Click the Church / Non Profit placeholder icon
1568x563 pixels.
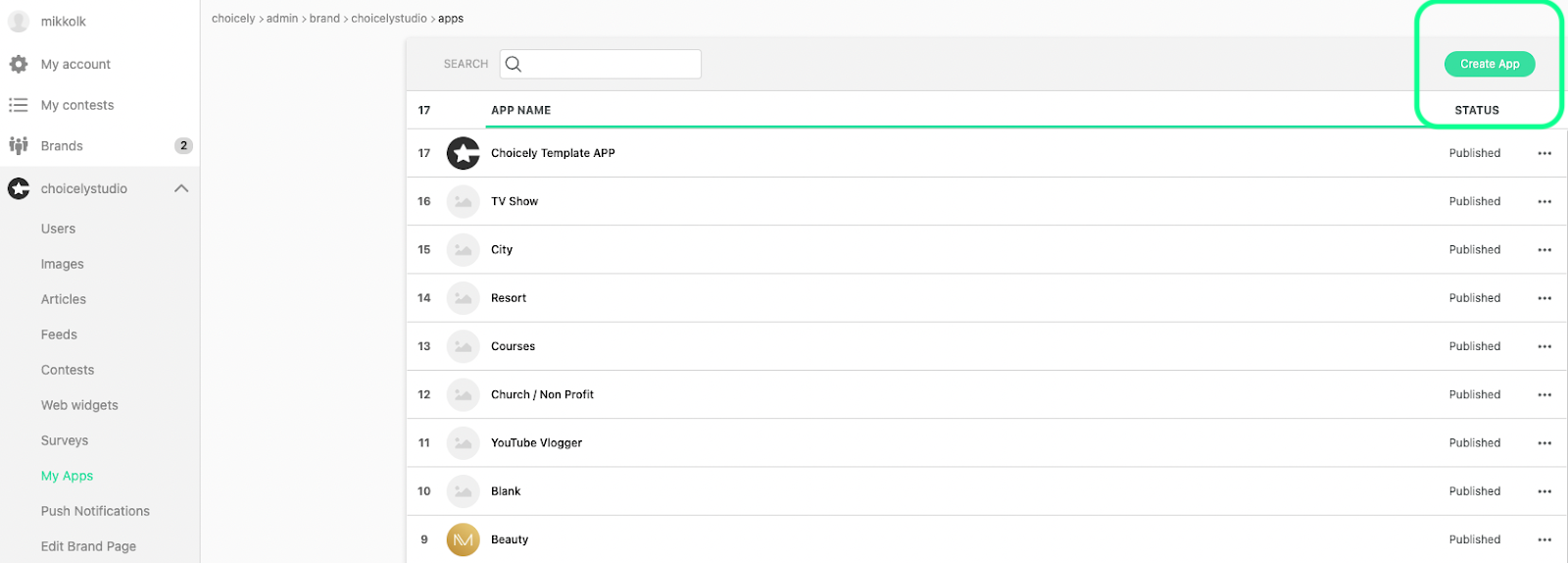(464, 394)
